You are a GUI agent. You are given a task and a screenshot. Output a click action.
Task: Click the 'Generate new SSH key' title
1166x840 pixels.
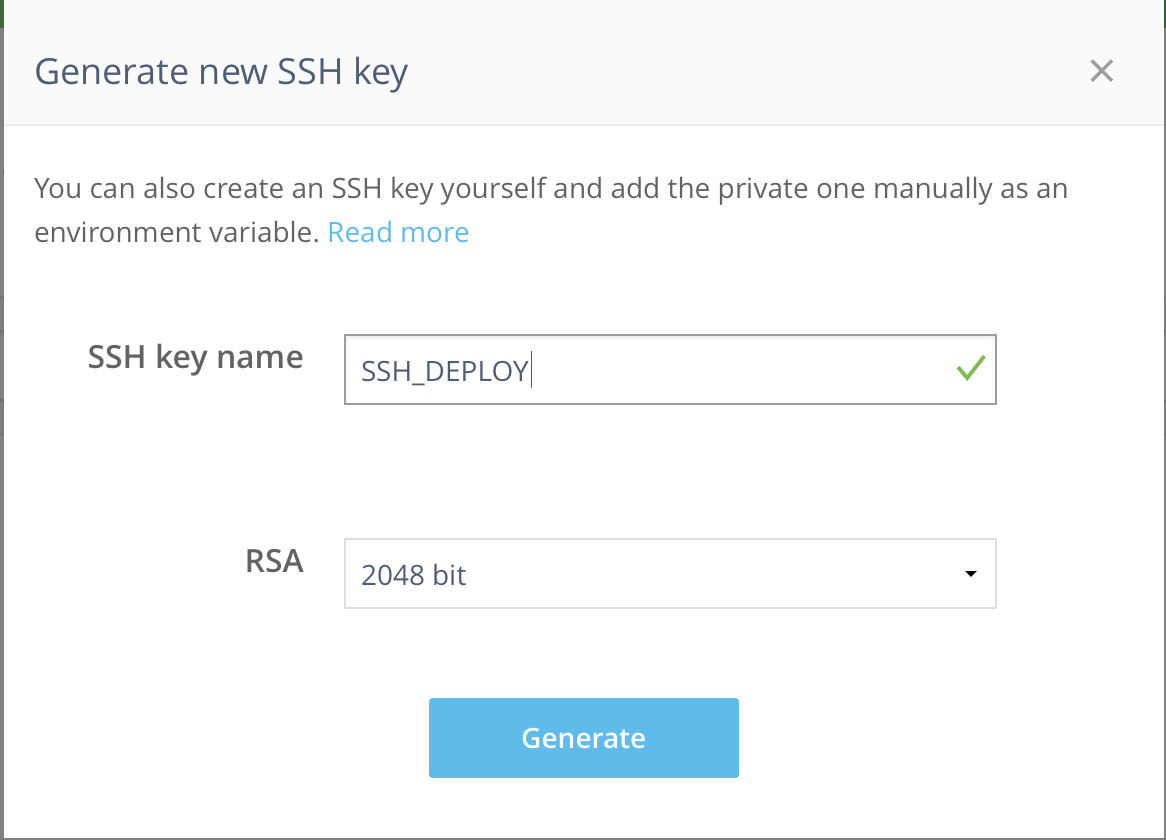221,72
